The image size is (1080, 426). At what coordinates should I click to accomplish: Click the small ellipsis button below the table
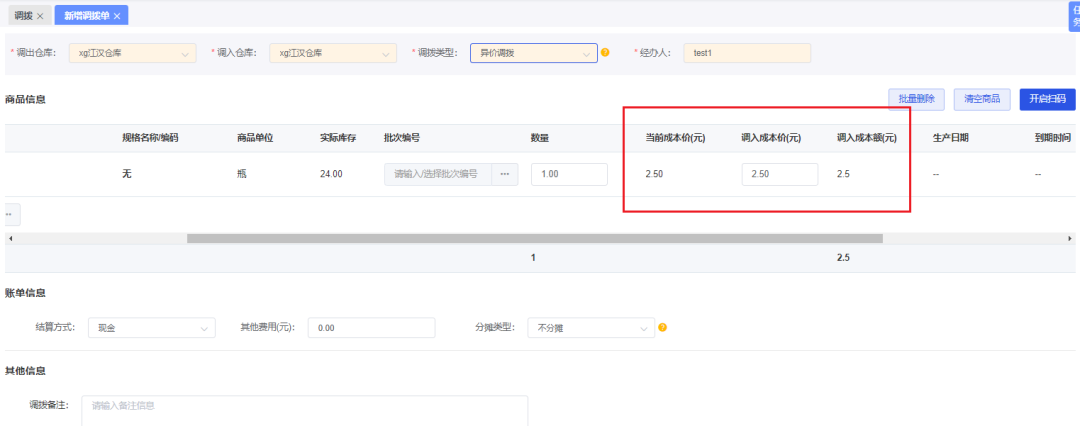pos(12,214)
